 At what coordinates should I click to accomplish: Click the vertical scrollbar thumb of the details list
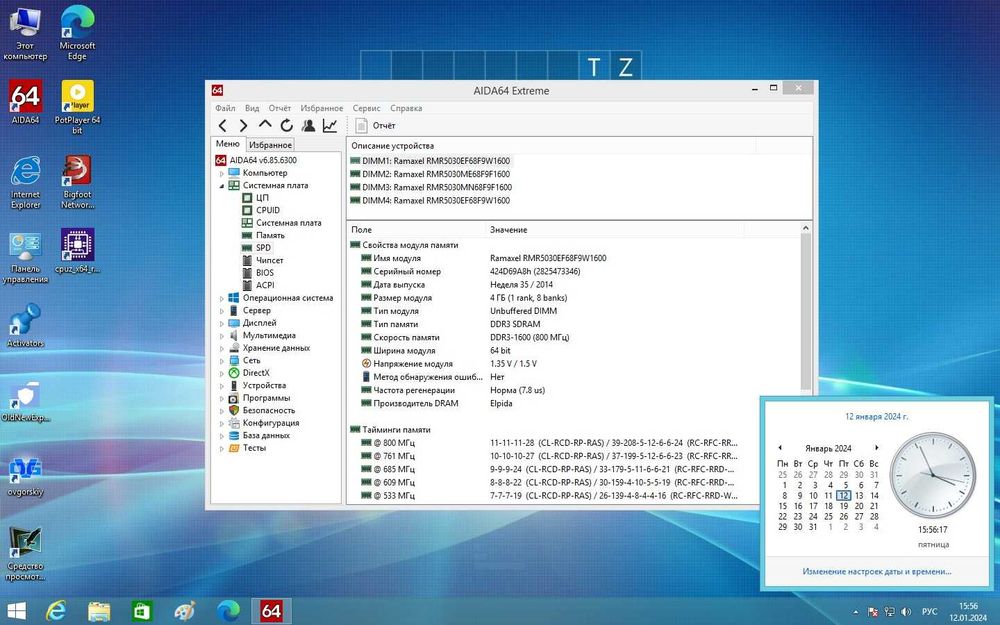point(805,312)
